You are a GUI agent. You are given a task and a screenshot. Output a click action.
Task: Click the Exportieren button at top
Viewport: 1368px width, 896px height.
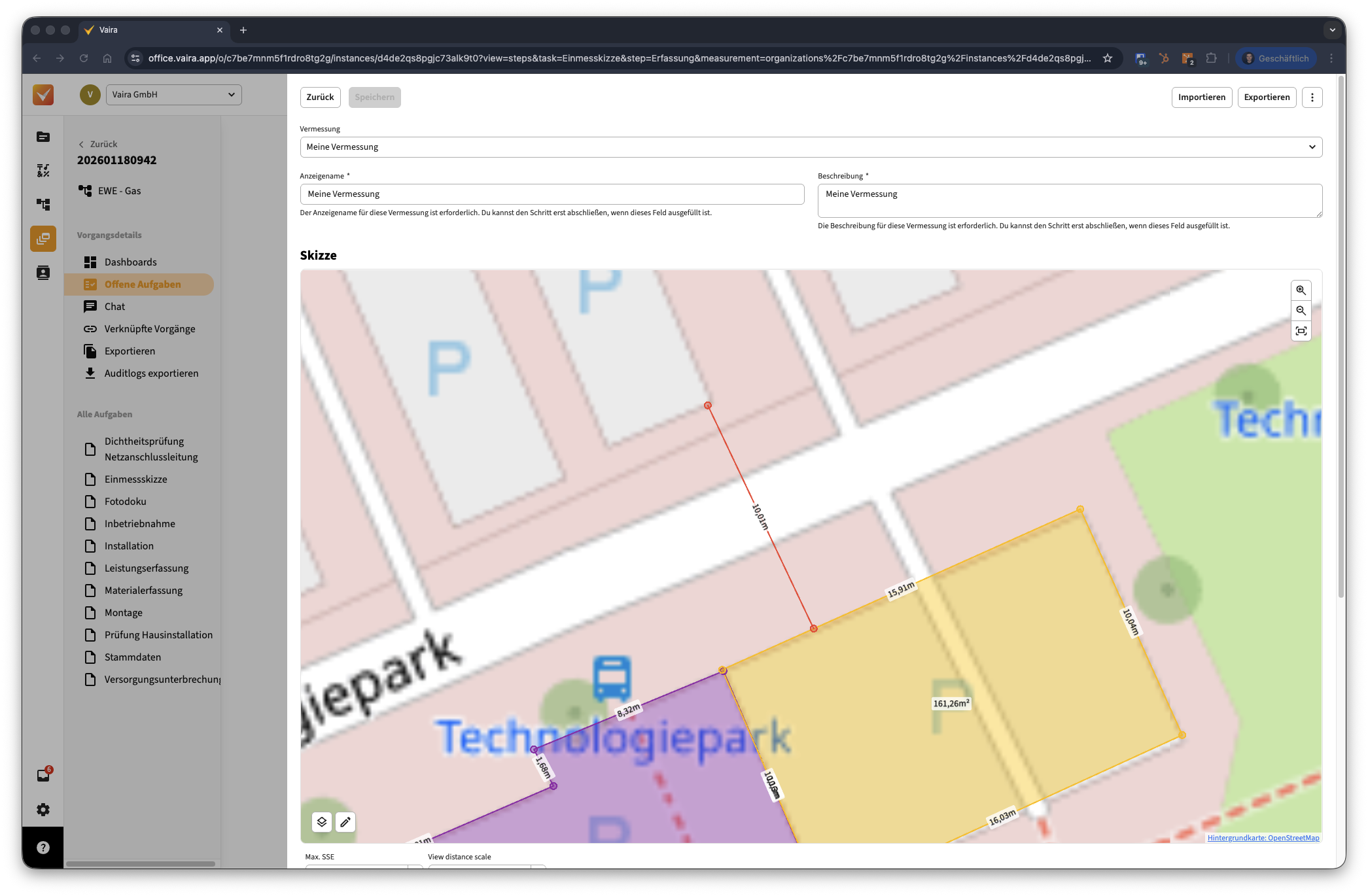[1267, 97]
